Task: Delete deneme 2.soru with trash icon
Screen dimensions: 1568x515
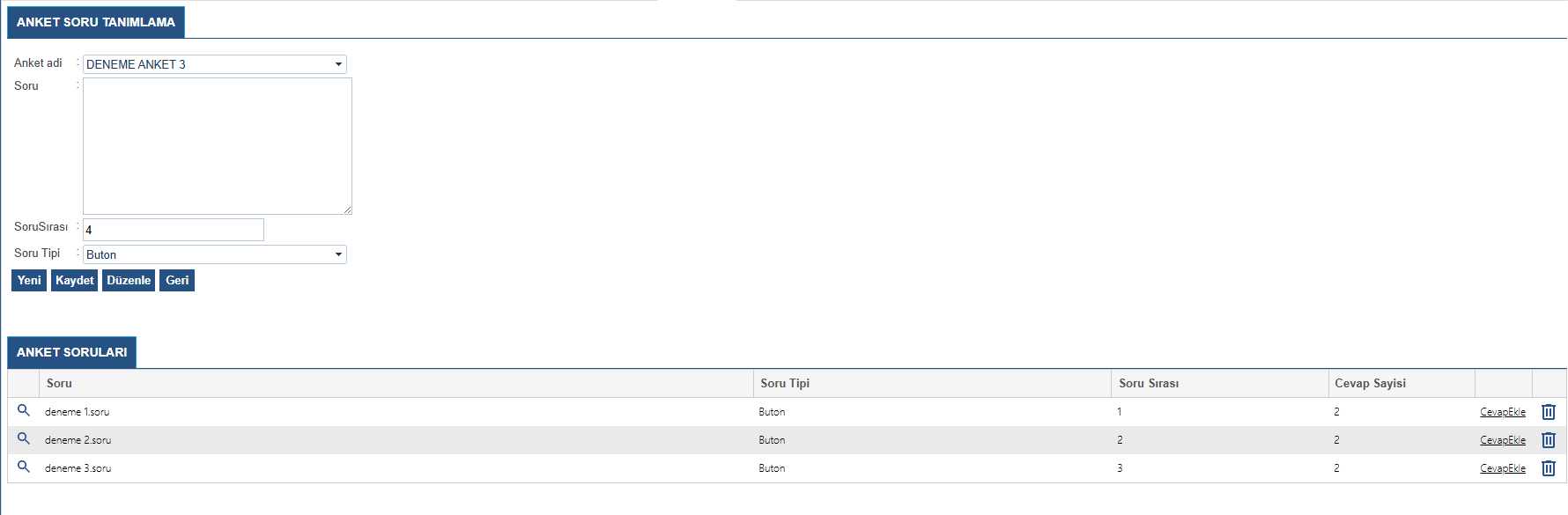Action: [1548, 440]
